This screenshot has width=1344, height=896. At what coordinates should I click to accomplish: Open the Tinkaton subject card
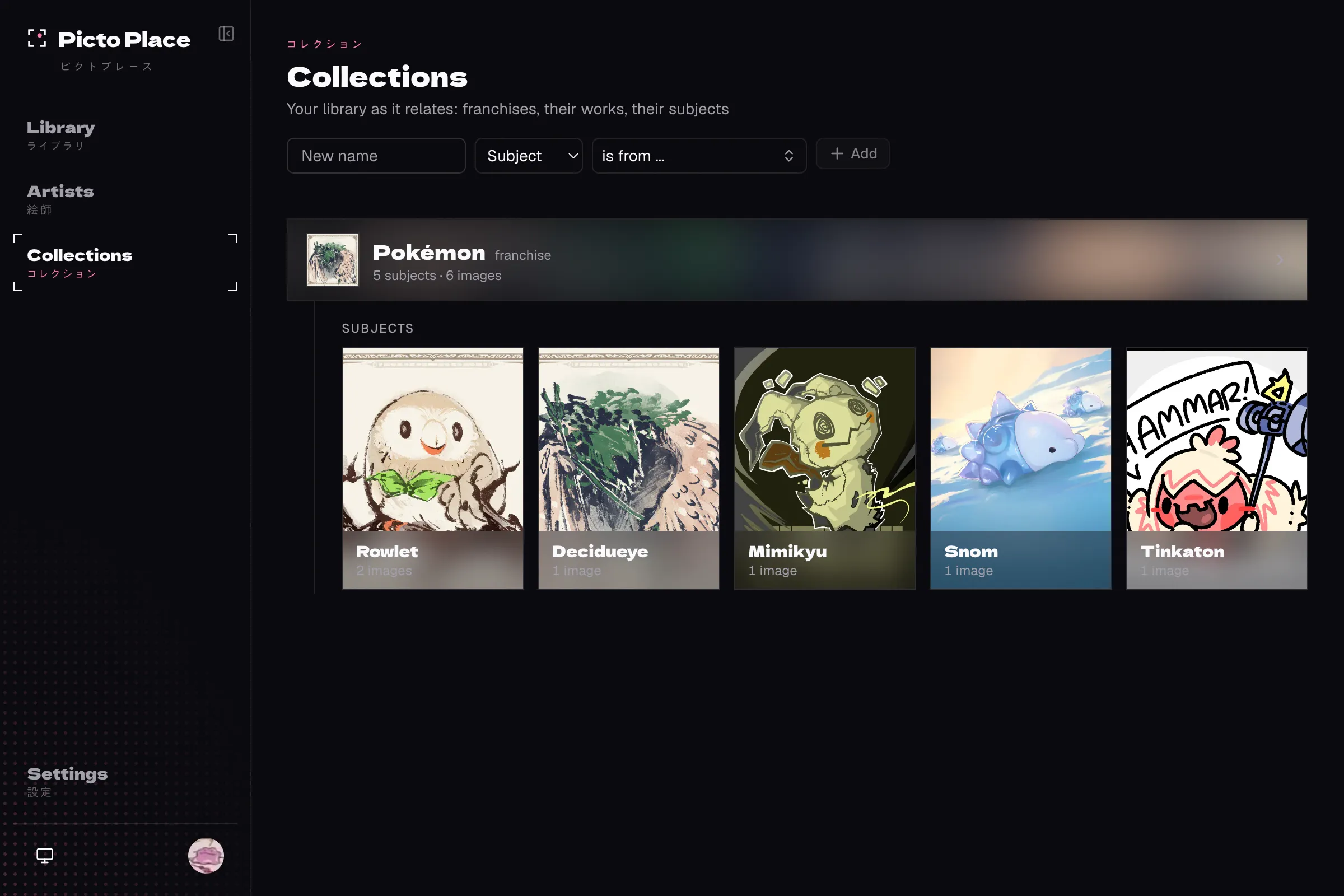tap(1216, 468)
